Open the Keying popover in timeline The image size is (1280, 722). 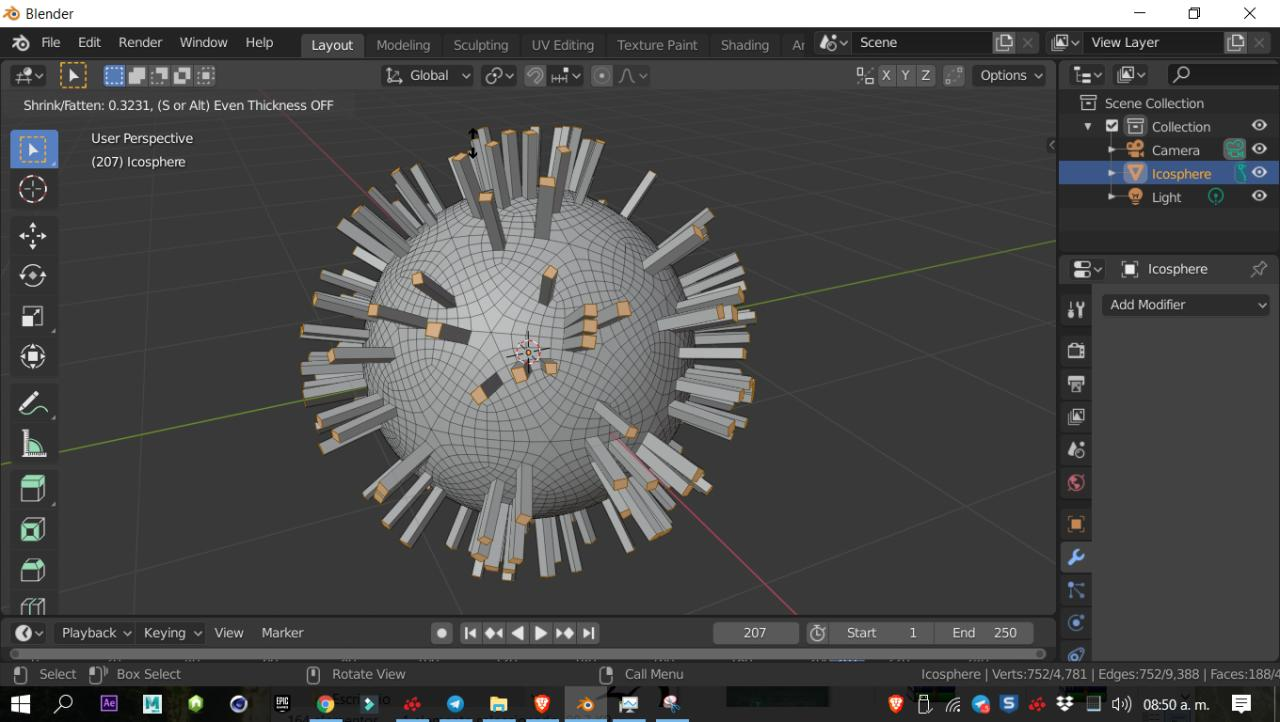pyautogui.click(x=172, y=633)
